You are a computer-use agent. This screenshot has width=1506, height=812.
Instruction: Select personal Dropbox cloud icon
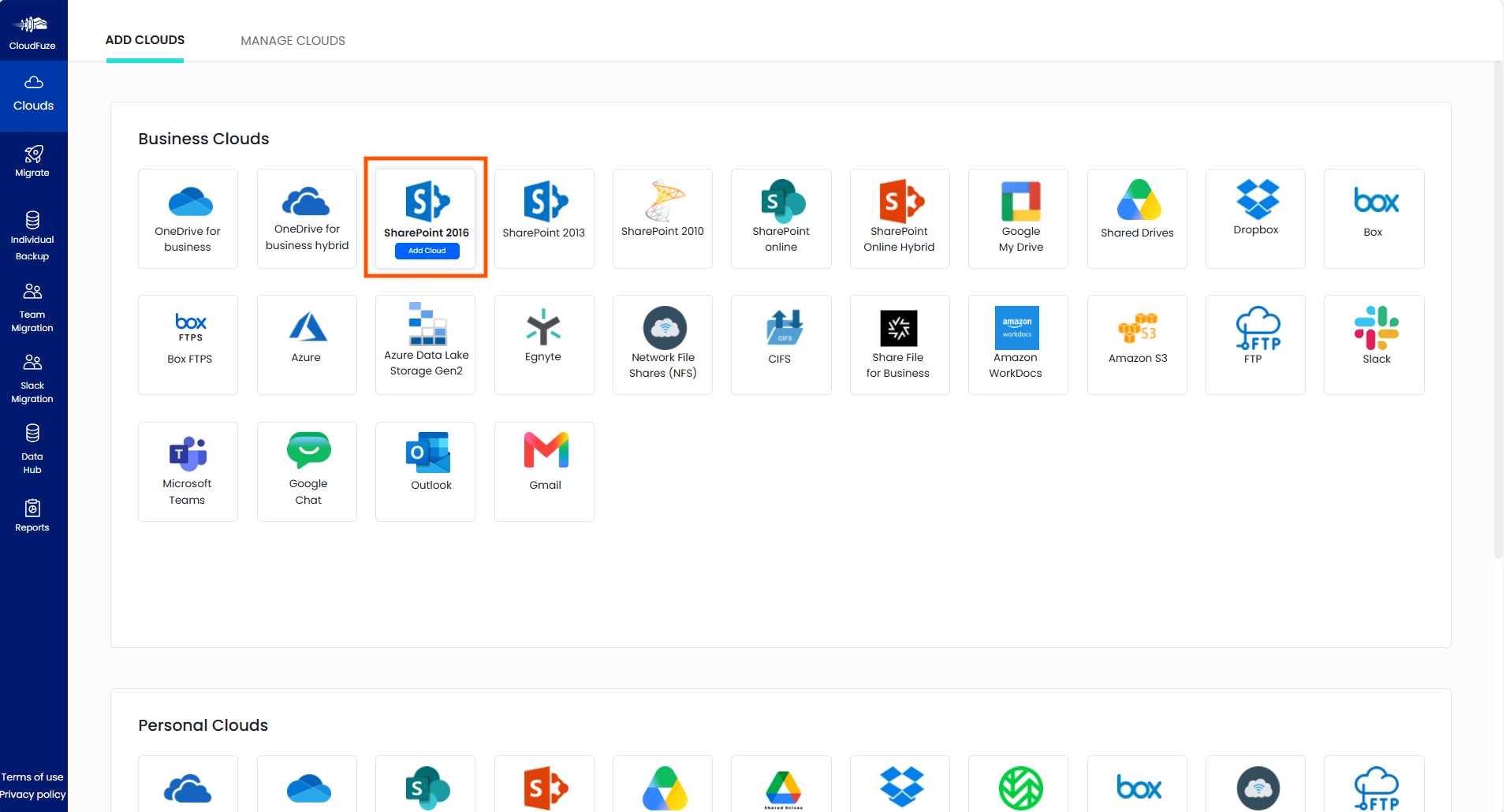coord(901,787)
